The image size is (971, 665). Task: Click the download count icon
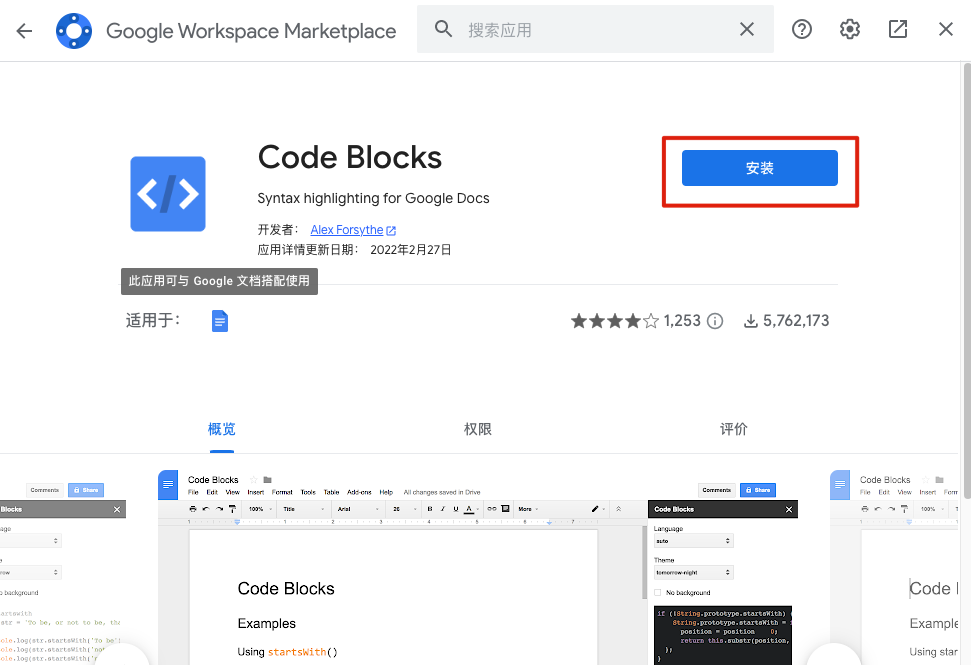[751, 321]
